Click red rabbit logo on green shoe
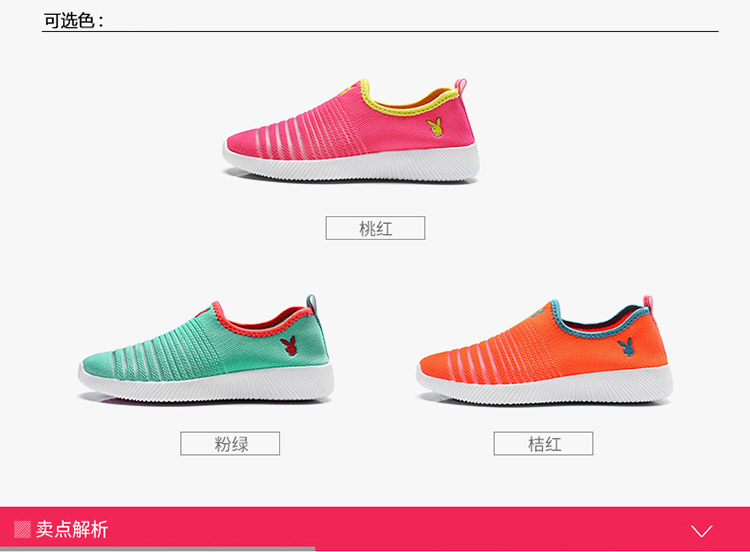750x552 pixels. point(289,345)
